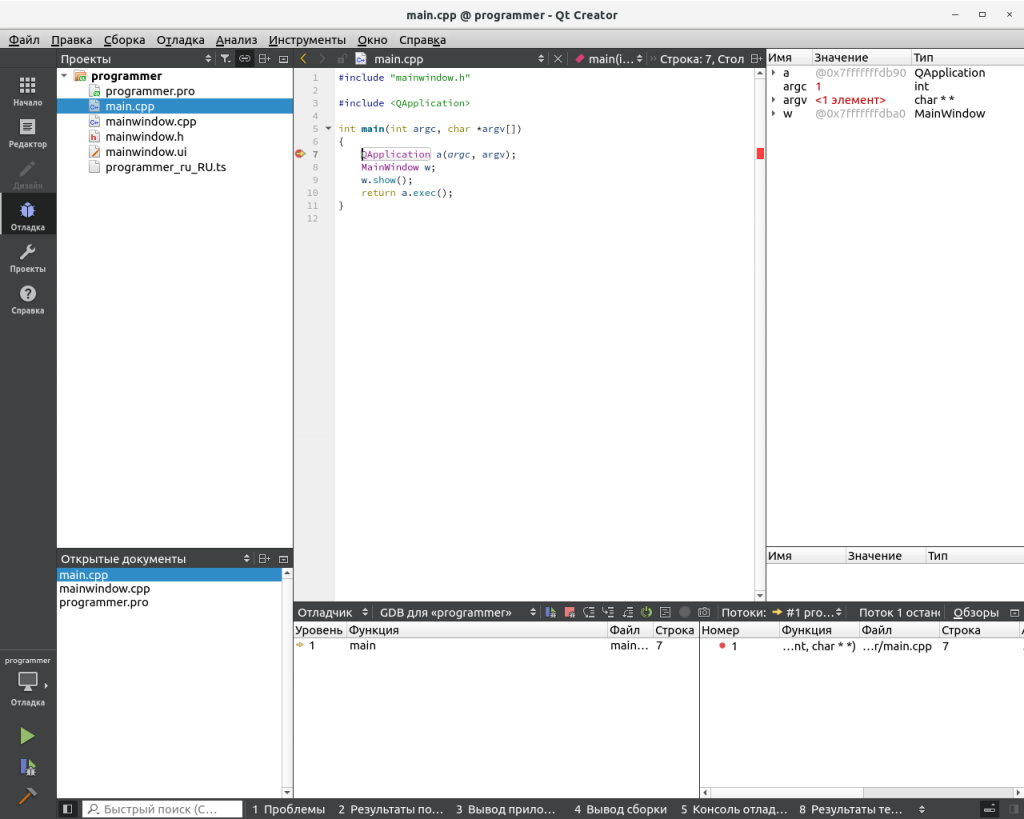Open the Файл menu
The width and height of the screenshot is (1024, 819).
(x=24, y=40)
